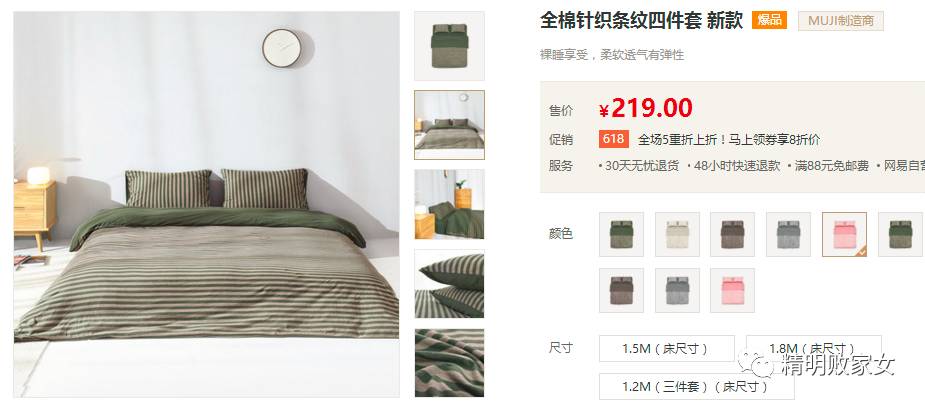Viewport: 925px width, 405px height.
Task: Show the fabric texture close-up thumbnail
Action: (x=449, y=363)
